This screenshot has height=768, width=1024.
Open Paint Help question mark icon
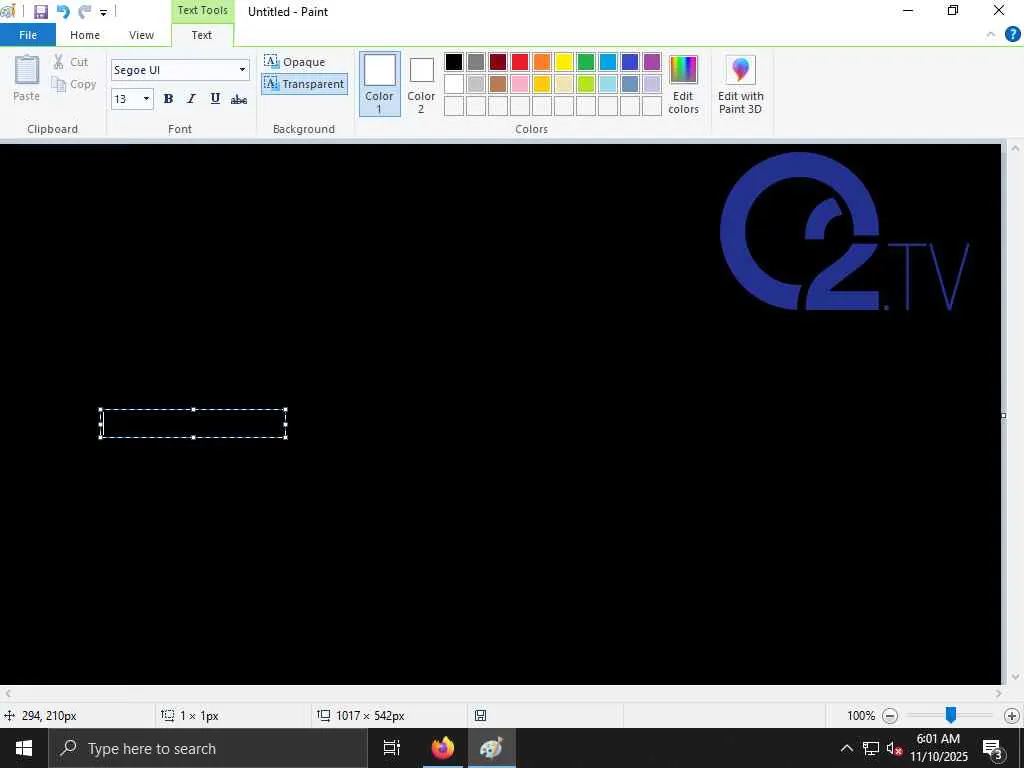click(x=1012, y=35)
